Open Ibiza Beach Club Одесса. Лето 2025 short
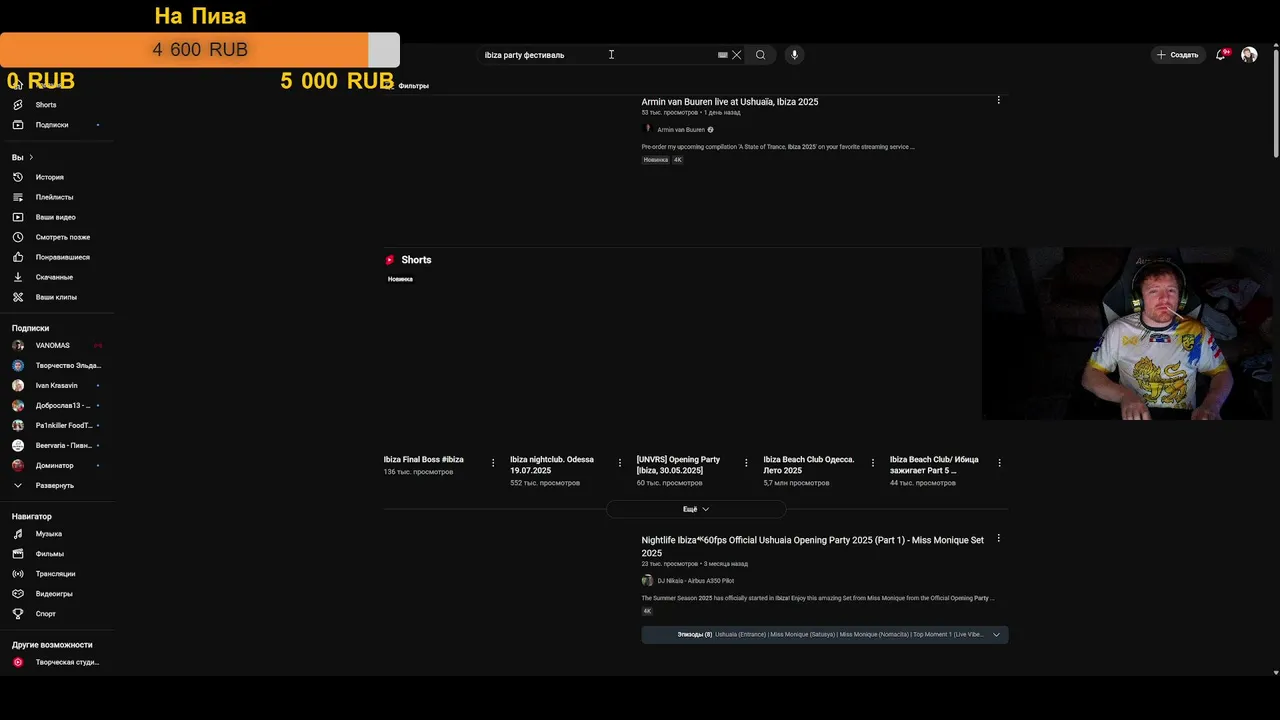The width and height of the screenshot is (1280, 720). click(809, 465)
